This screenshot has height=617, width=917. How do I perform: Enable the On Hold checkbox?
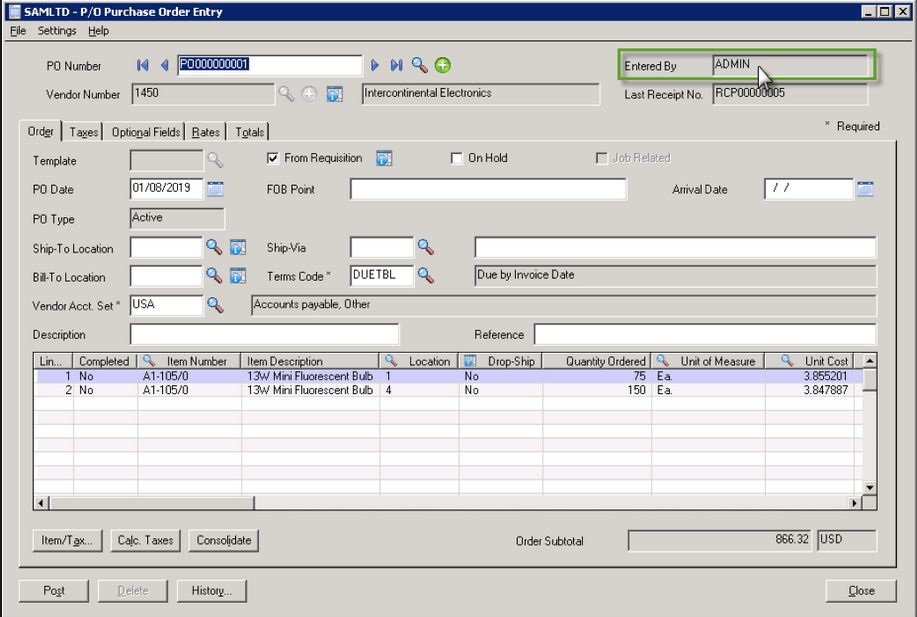tap(457, 158)
